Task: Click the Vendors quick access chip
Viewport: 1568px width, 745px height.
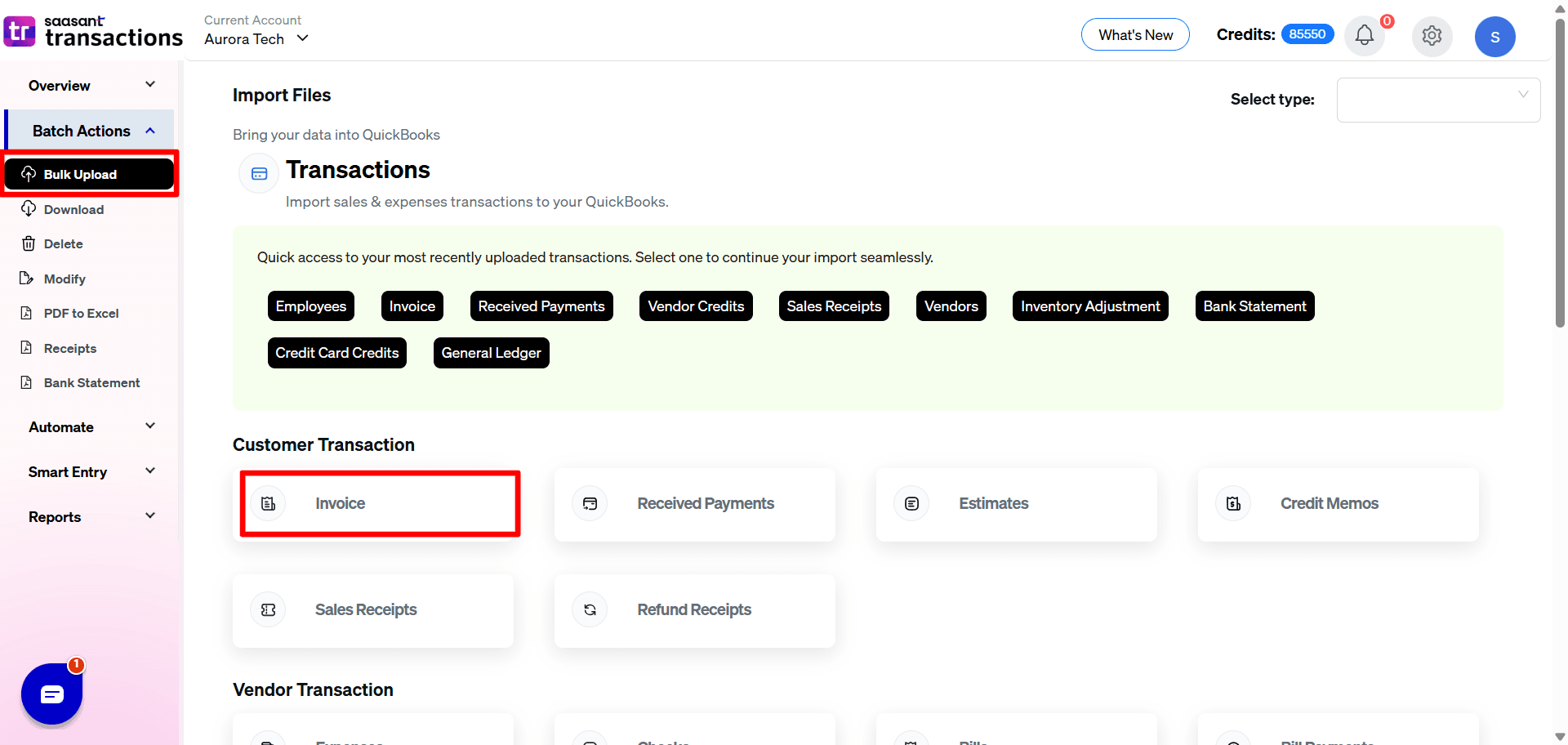Action: 951,306
